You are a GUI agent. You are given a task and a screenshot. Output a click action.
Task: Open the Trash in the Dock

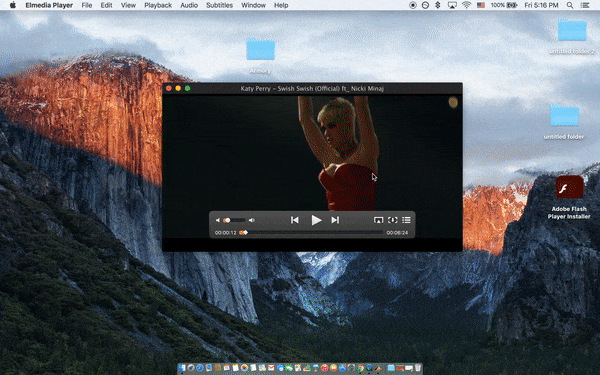click(417, 368)
